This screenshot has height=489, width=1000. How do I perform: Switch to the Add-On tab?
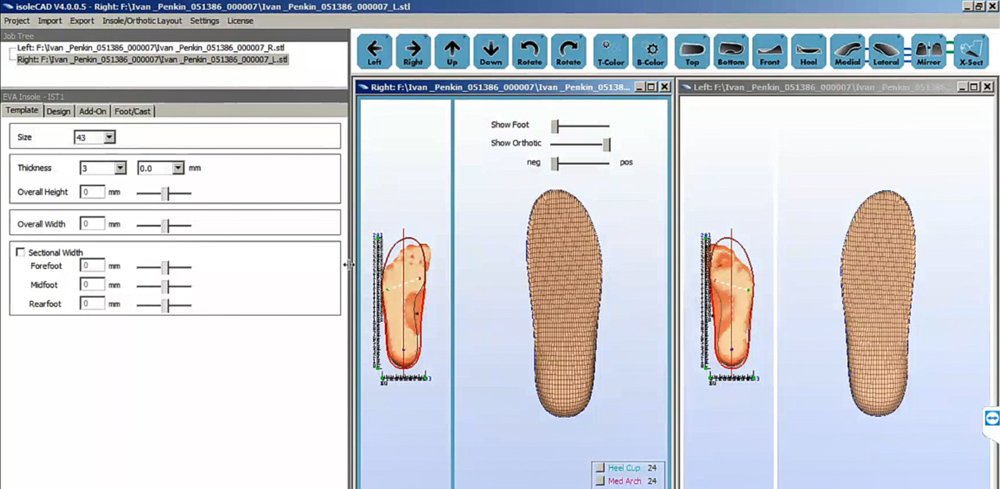[x=92, y=111]
